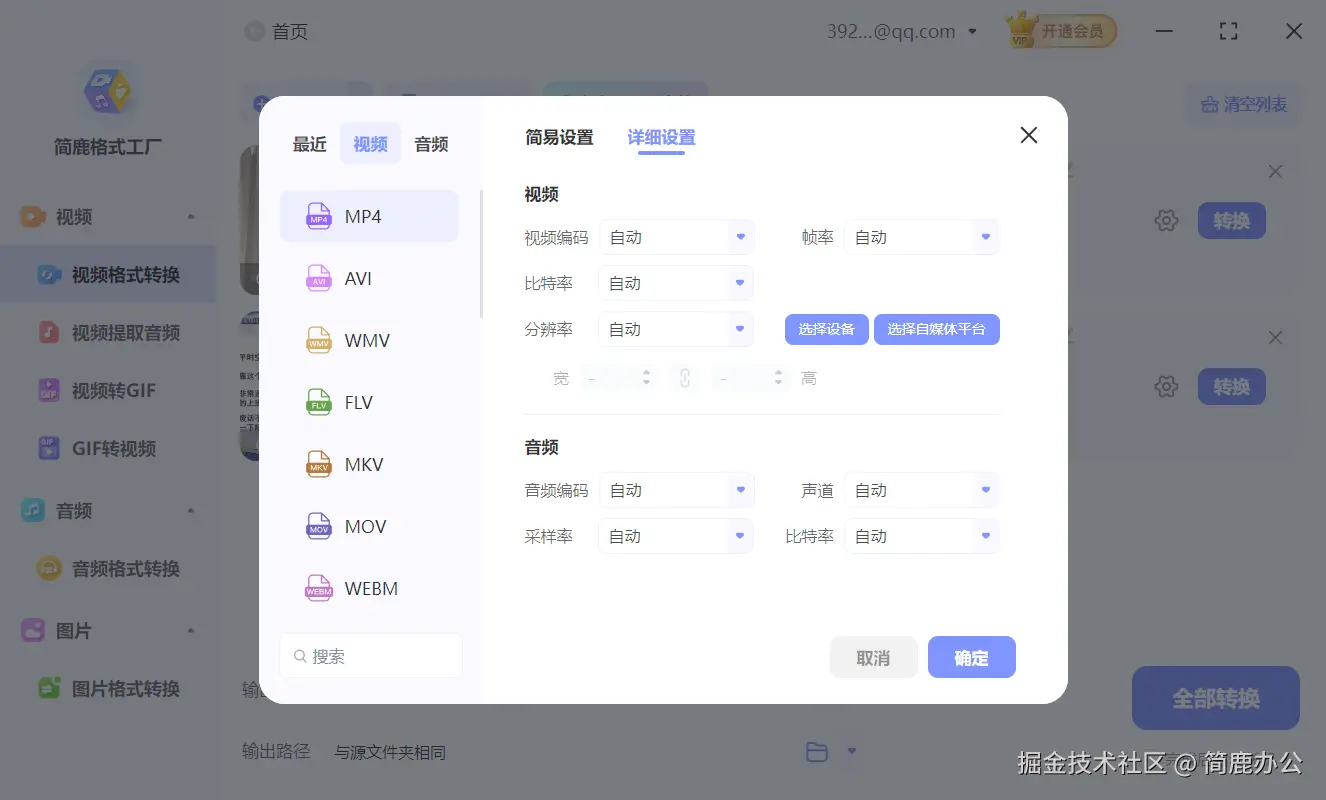The height and width of the screenshot is (800, 1326).
Task: Open the 音频编码 dropdown
Action: [x=676, y=491]
